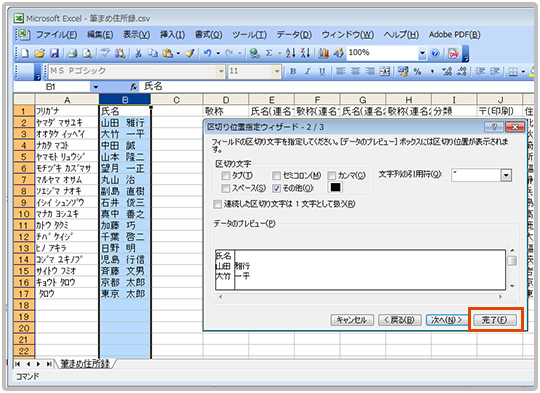Open the font name dropdown

click(221, 71)
